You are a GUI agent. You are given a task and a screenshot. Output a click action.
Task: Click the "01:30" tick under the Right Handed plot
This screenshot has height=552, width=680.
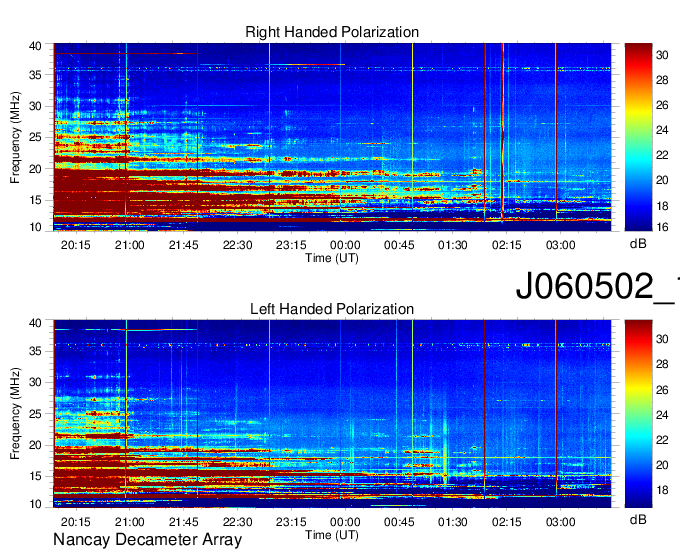point(452,245)
